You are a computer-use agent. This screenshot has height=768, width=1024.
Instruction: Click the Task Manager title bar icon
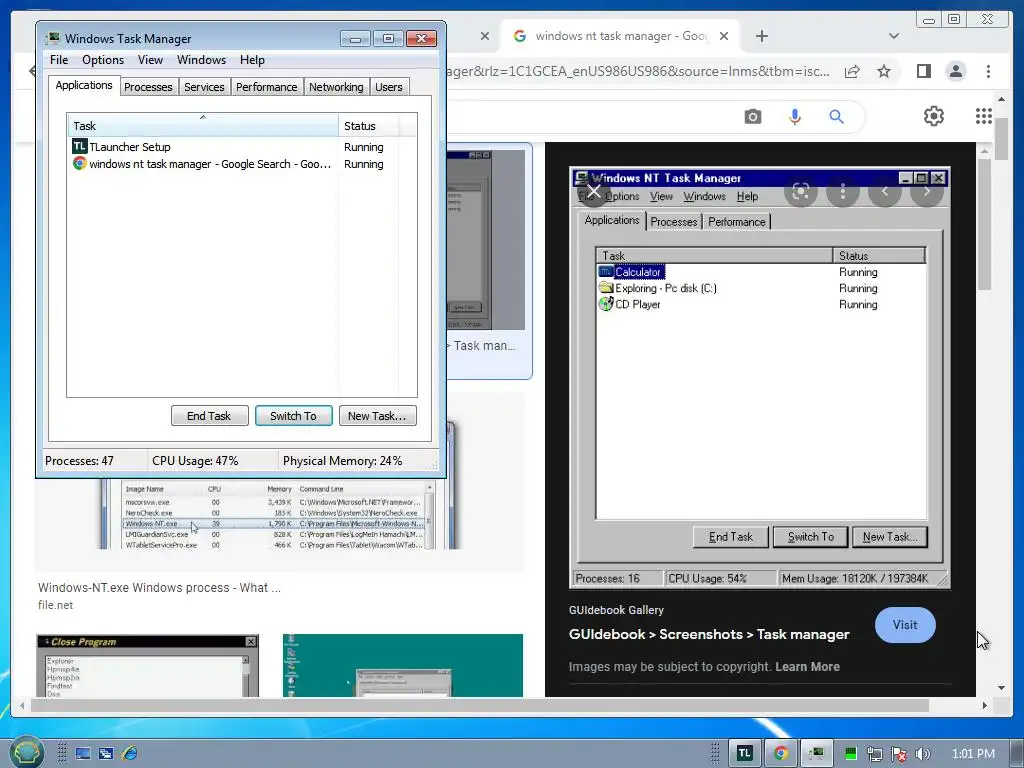pyautogui.click(x=53, y=39)
